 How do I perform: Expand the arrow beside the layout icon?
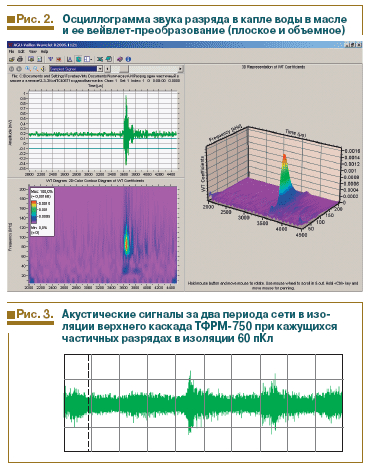91,59
